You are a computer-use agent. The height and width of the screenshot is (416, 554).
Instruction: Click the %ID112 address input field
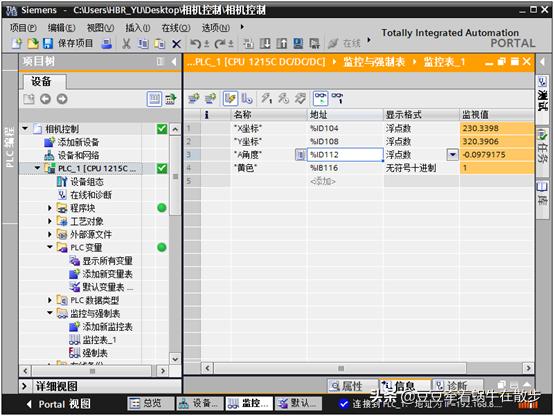point(346,154)
